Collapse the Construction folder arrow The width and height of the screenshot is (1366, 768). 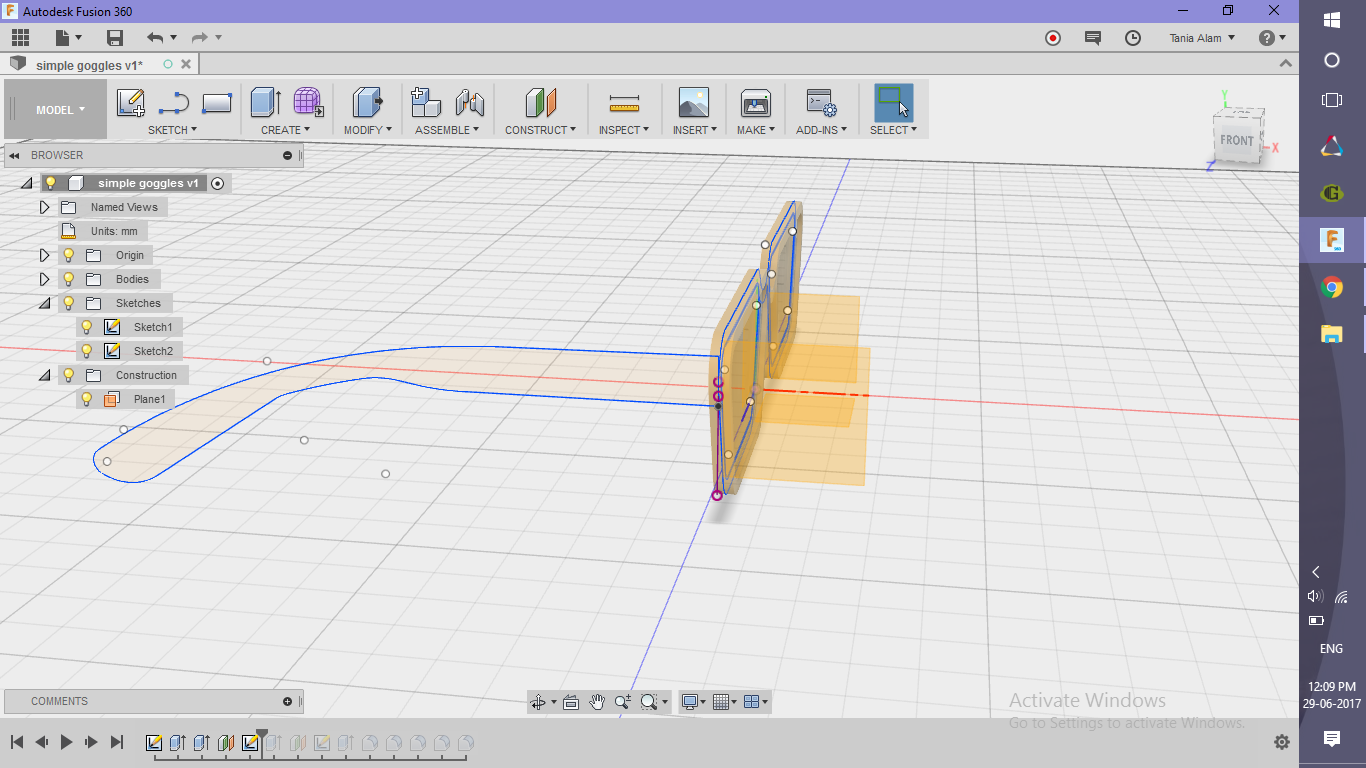44,375
